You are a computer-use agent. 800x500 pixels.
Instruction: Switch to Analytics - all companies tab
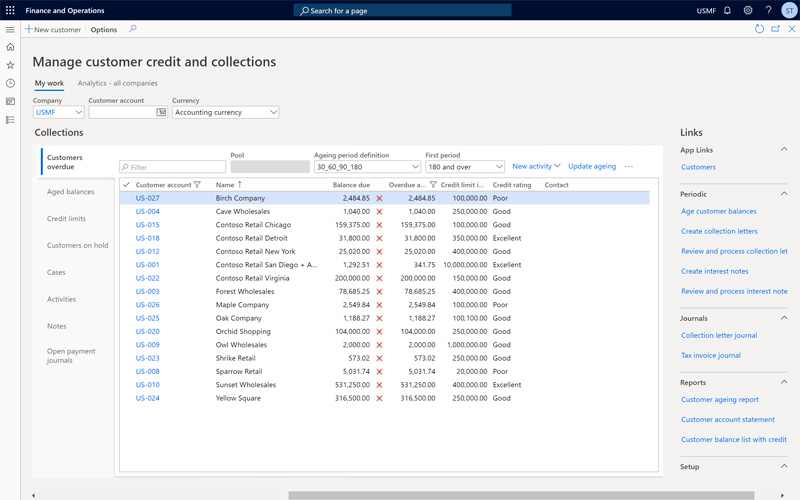tap(117, 83)
